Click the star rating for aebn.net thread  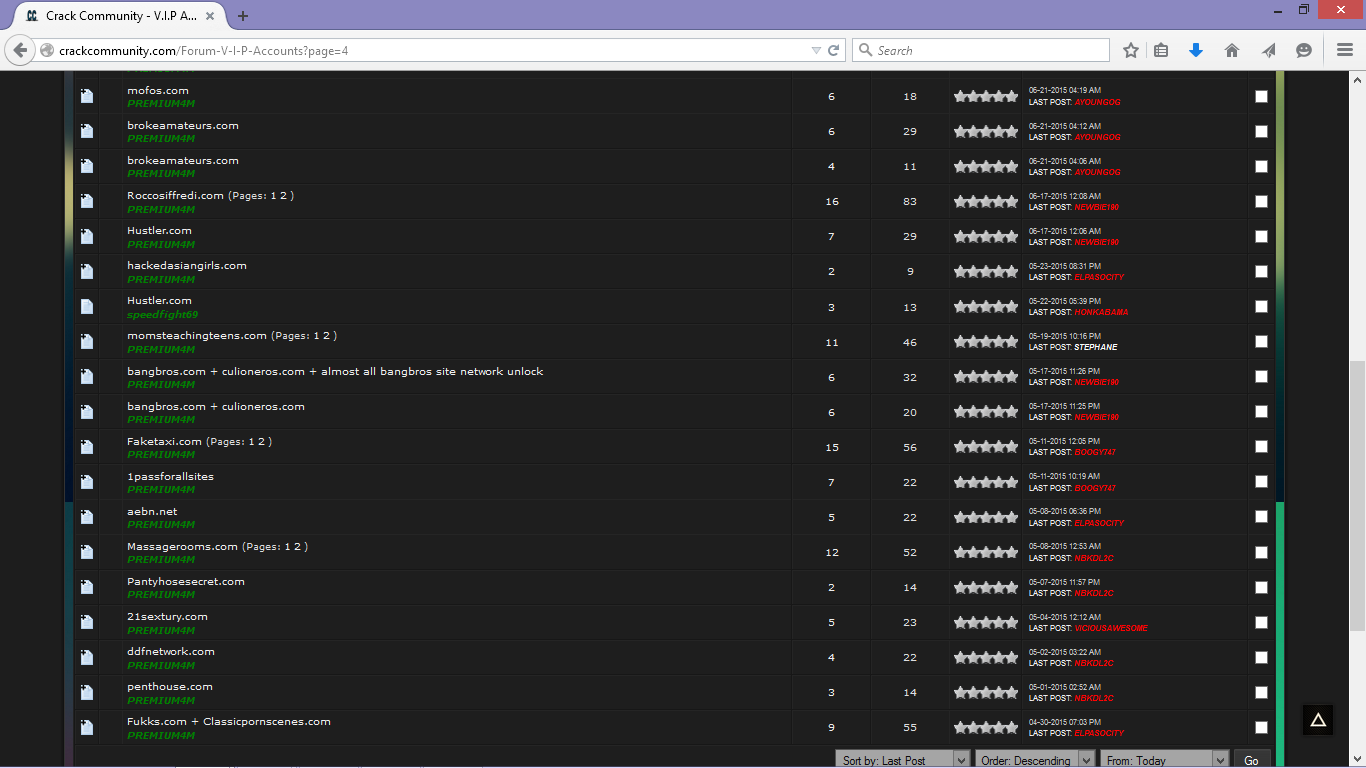[985, 518]
